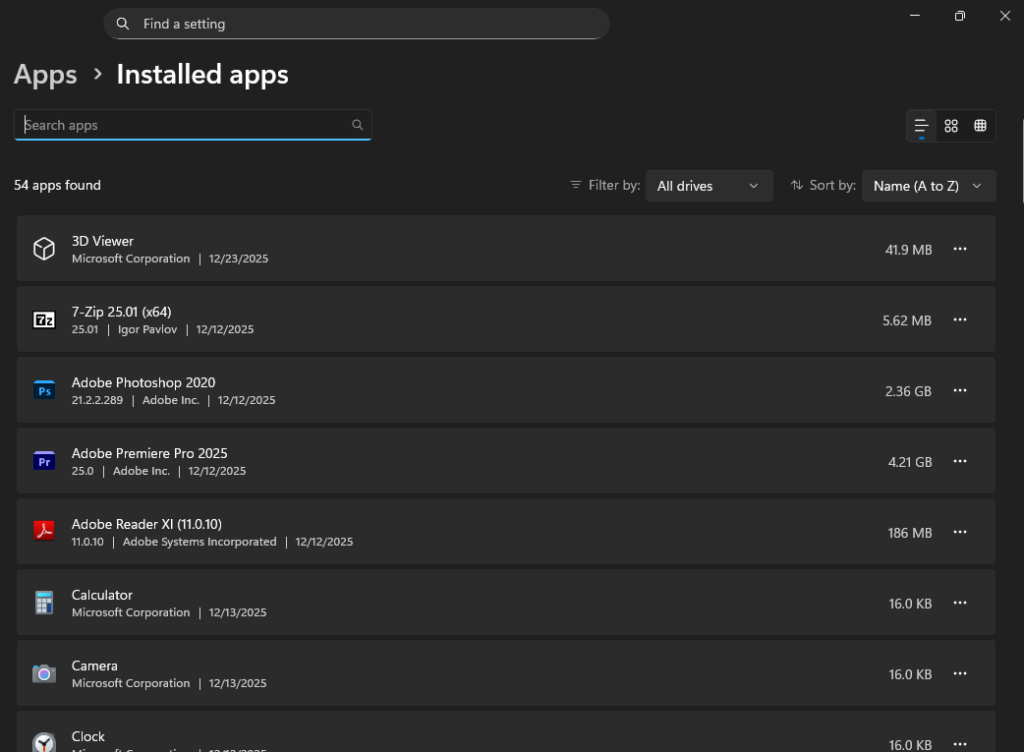Open the All drives filter dropdown
Viewport: 1024px width, 752px height.
click(x=709, y=185)
